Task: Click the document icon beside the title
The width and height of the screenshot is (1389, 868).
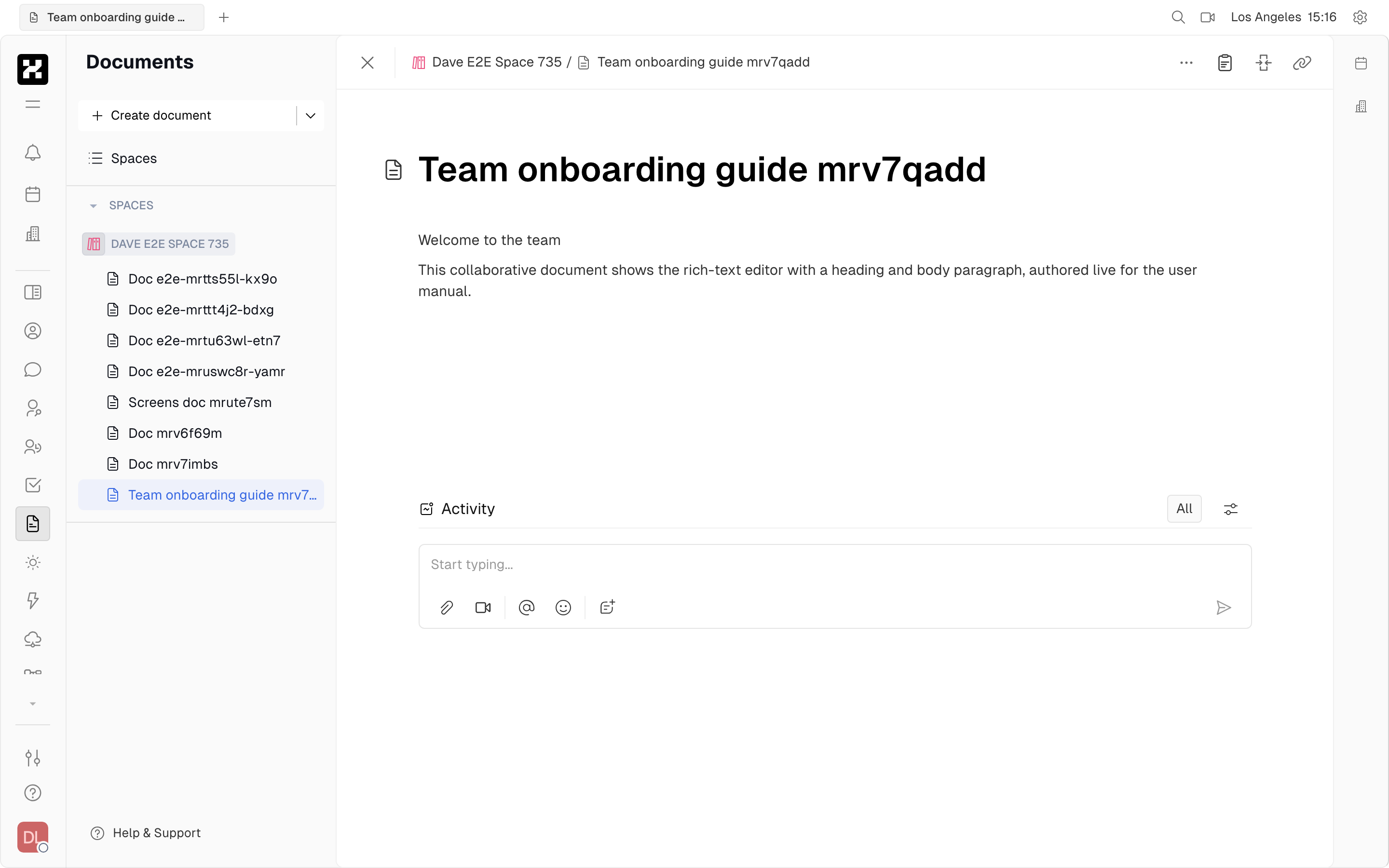Action: (393, 170)
